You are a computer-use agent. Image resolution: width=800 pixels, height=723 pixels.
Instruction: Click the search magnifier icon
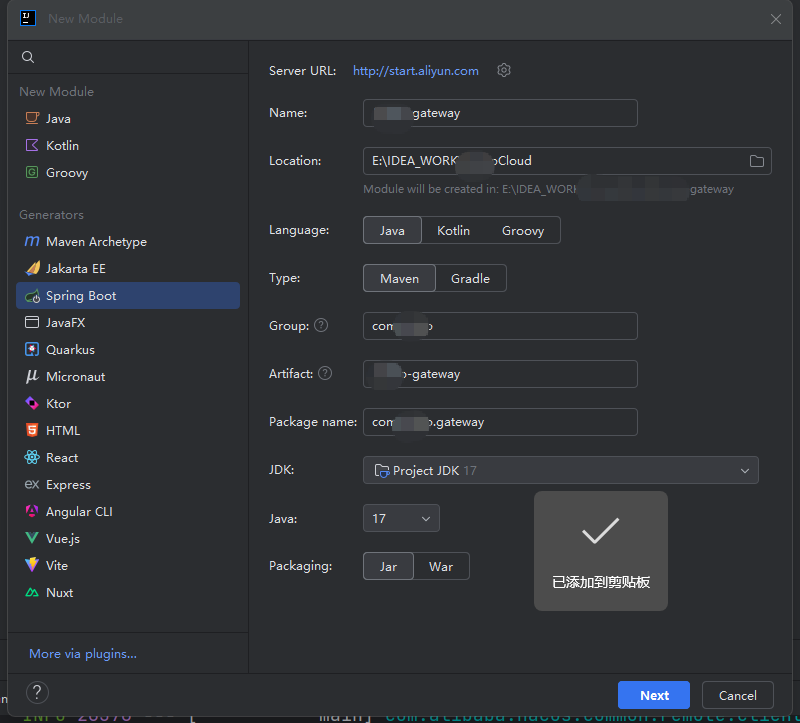pyautogui.click(x=28, y=57)
